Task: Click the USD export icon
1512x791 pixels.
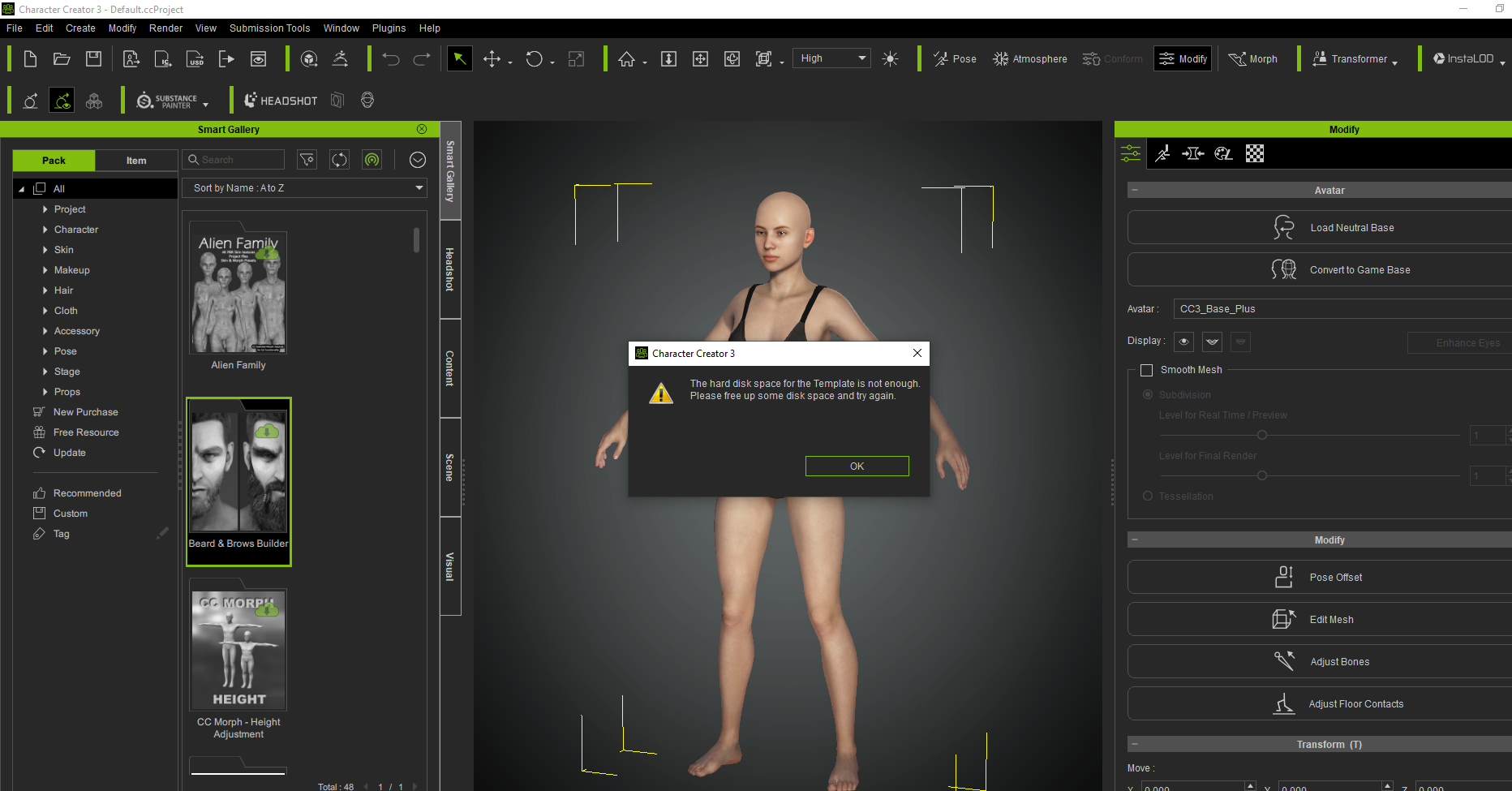Action: 195,58
